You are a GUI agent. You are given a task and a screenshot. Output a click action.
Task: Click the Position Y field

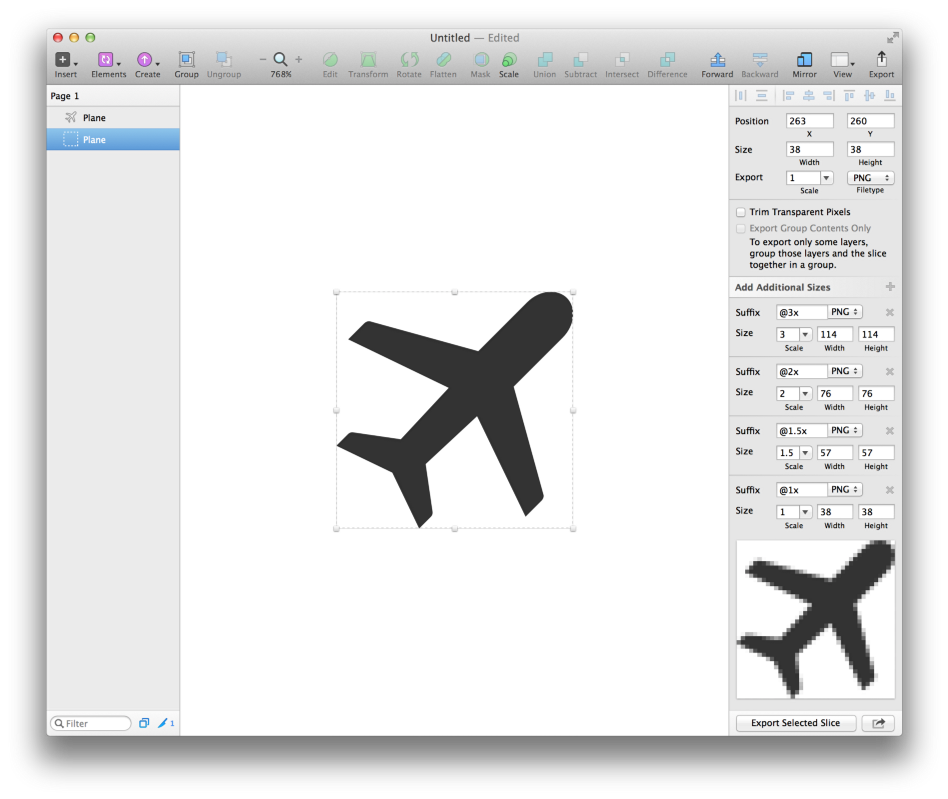pyautogui.click(x=870, y=121)
